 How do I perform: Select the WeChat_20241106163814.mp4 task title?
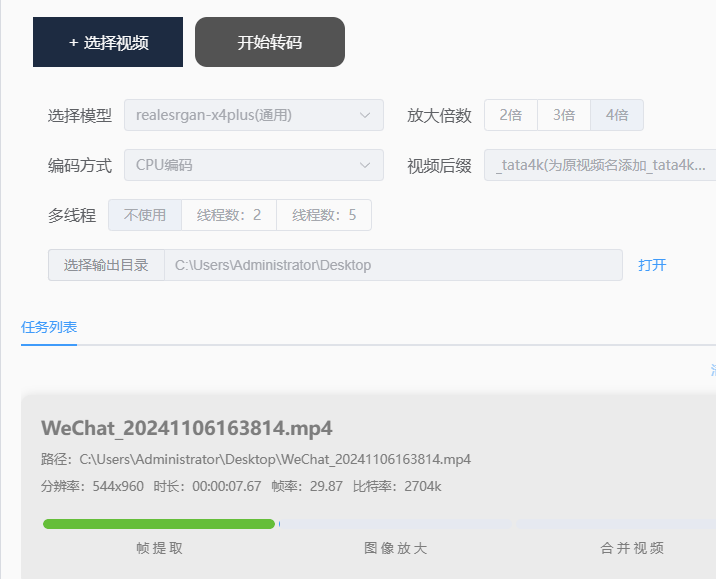click(x=187, y=428)
